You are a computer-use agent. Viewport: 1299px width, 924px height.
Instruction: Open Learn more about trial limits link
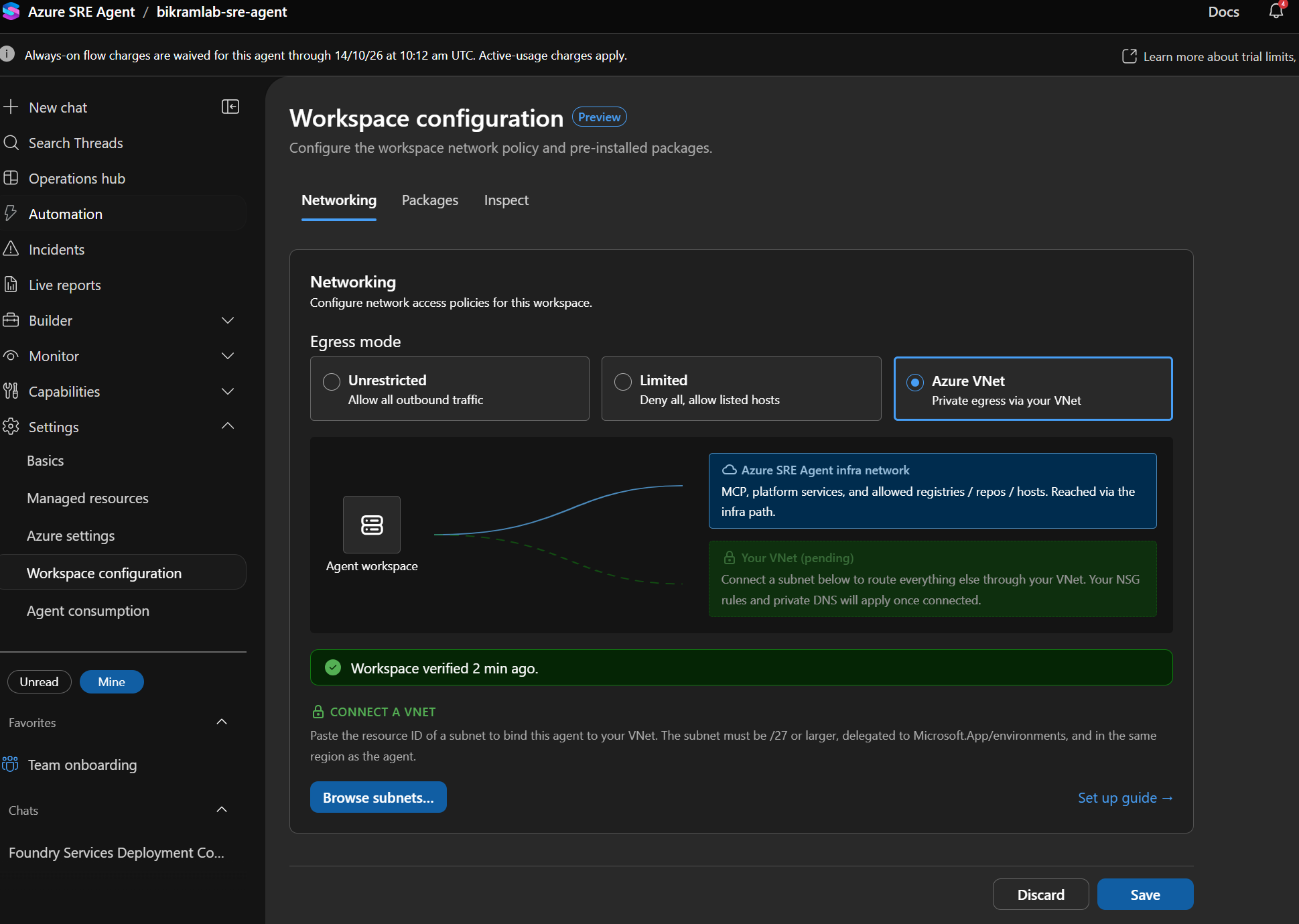(x=1209, y=56)
